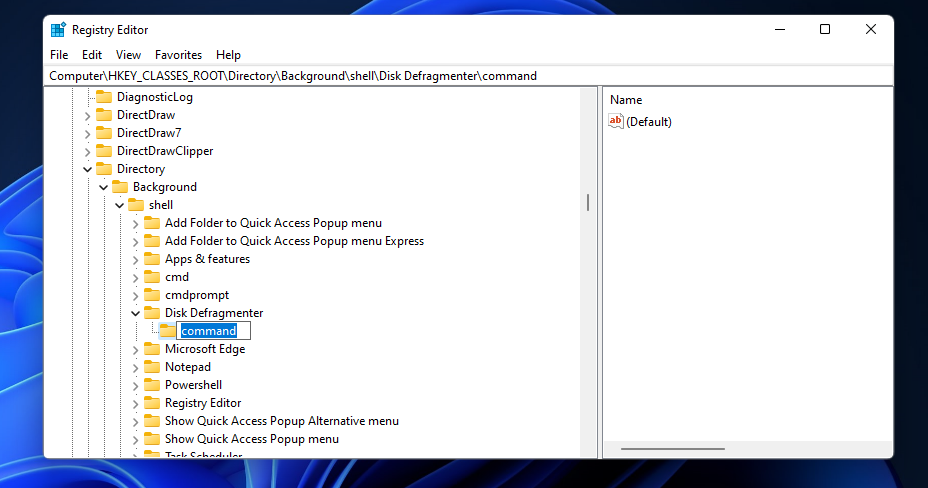Image resolution: width=928 pixels, height=488 pixels.
Task: Expand the Powershell key
Action: [136, 386]
